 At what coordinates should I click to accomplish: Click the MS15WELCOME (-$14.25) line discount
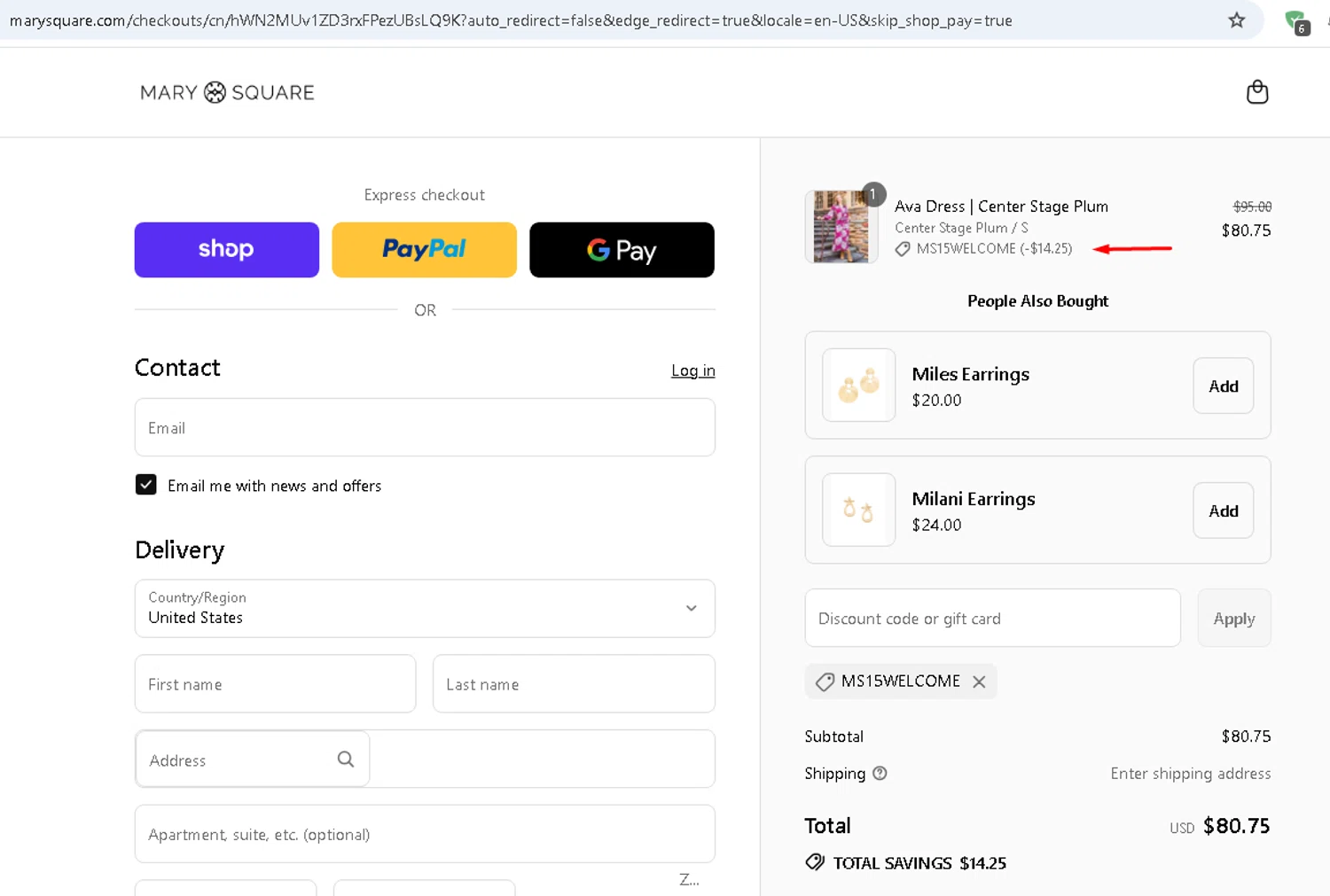[x=994, y=249]
